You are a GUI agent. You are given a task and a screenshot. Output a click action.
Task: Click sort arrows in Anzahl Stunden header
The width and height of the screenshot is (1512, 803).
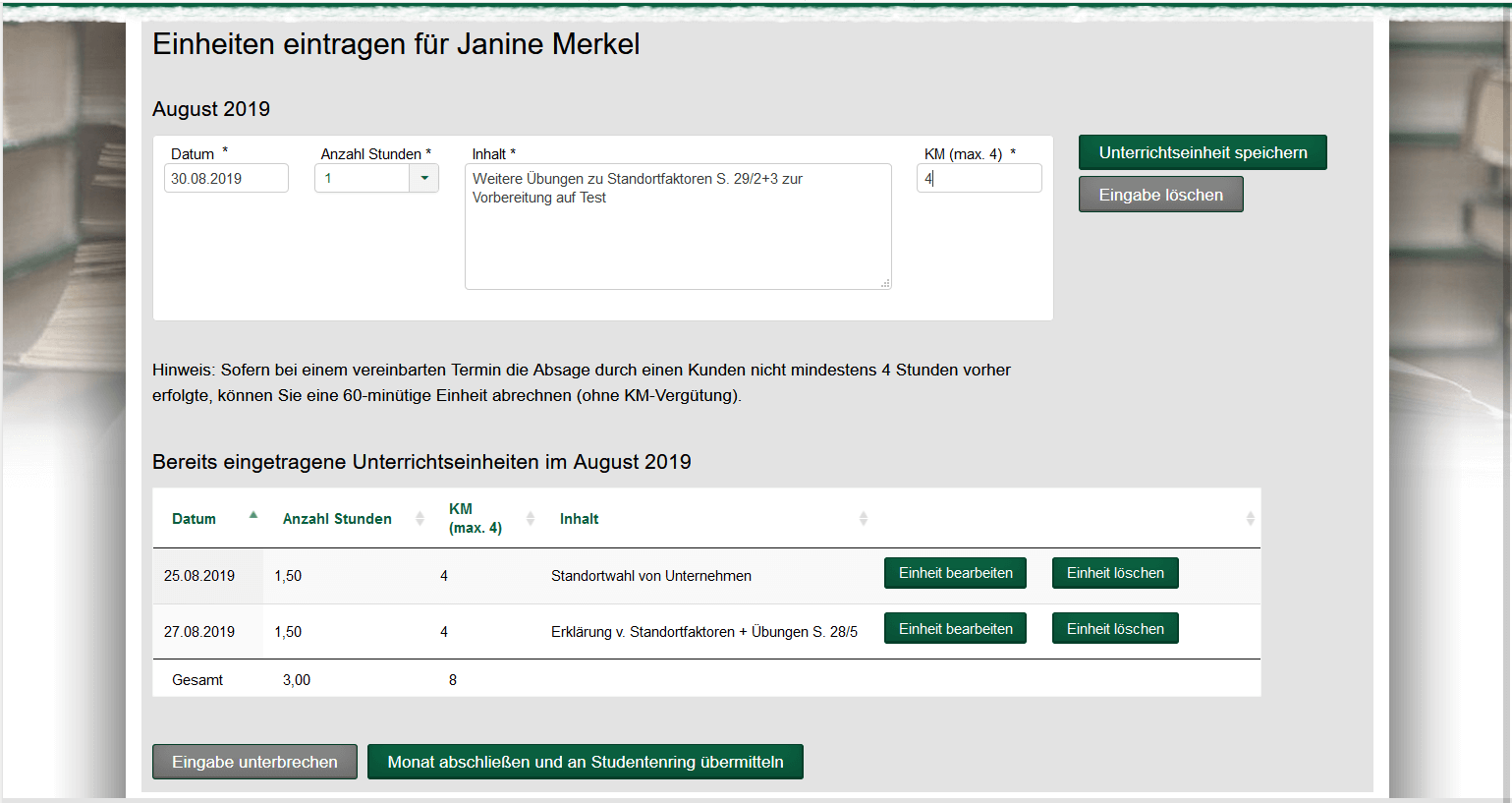coord(420,519)
